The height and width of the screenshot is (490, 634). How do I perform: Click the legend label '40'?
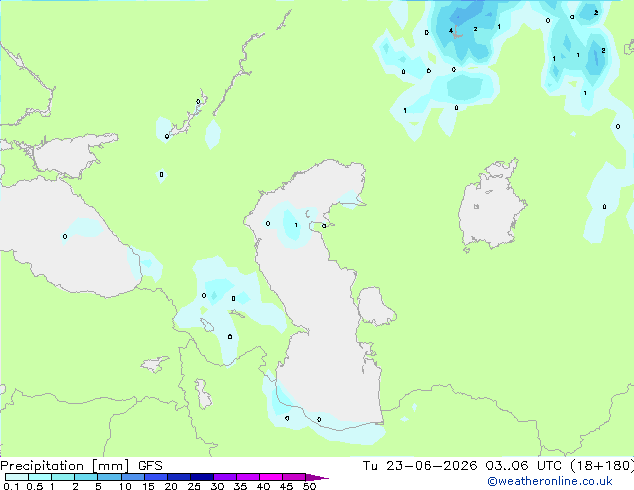pos(263,486)
